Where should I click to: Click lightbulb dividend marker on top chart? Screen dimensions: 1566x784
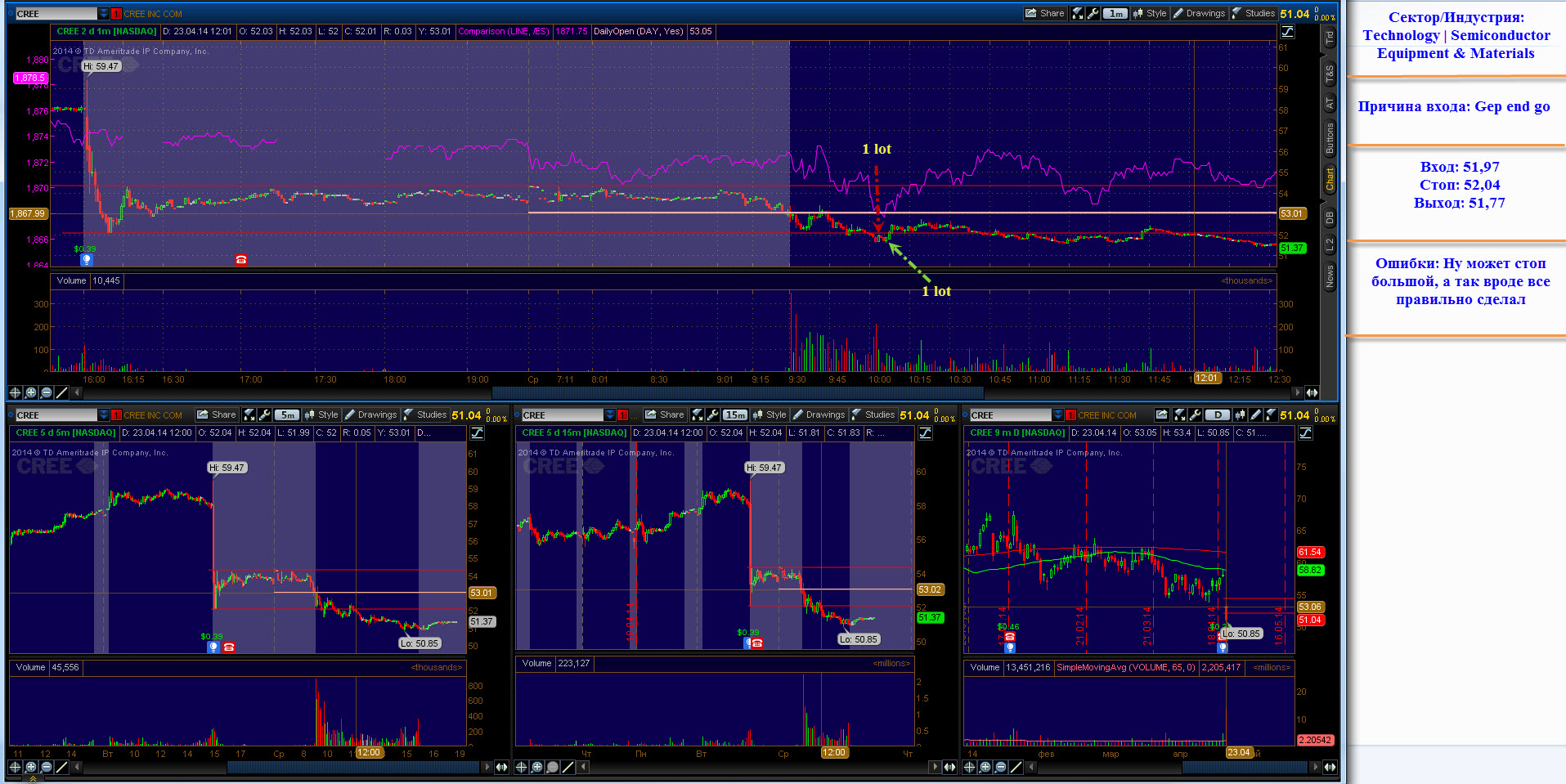tap(86, 259)
